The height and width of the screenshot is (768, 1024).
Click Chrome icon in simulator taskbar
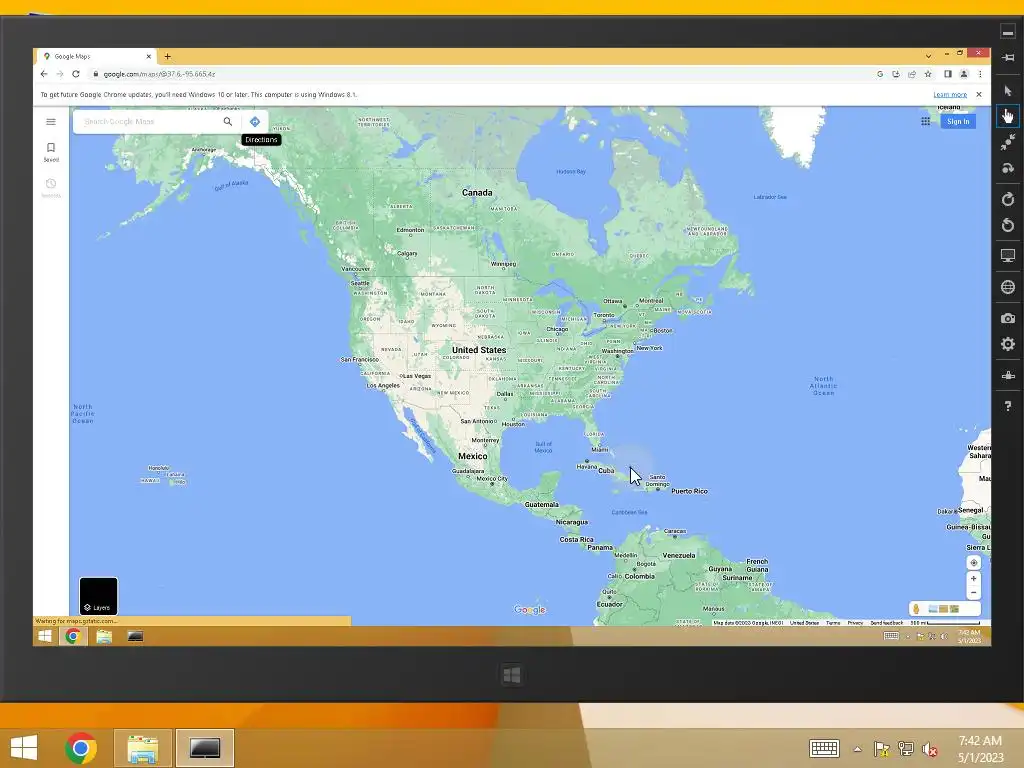73,636
